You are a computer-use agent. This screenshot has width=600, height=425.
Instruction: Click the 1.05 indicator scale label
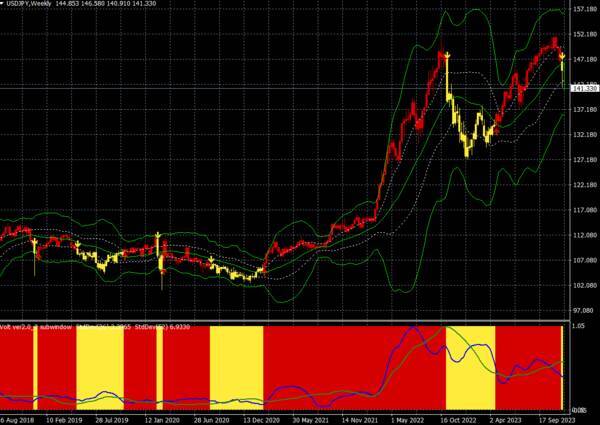point(578,326)
